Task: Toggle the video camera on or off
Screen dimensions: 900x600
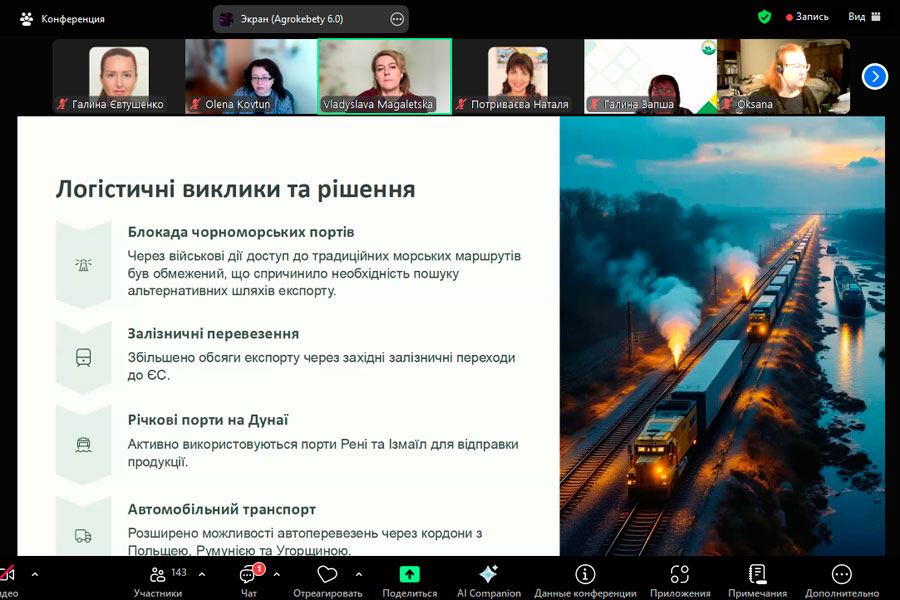Action: point(6,575)
